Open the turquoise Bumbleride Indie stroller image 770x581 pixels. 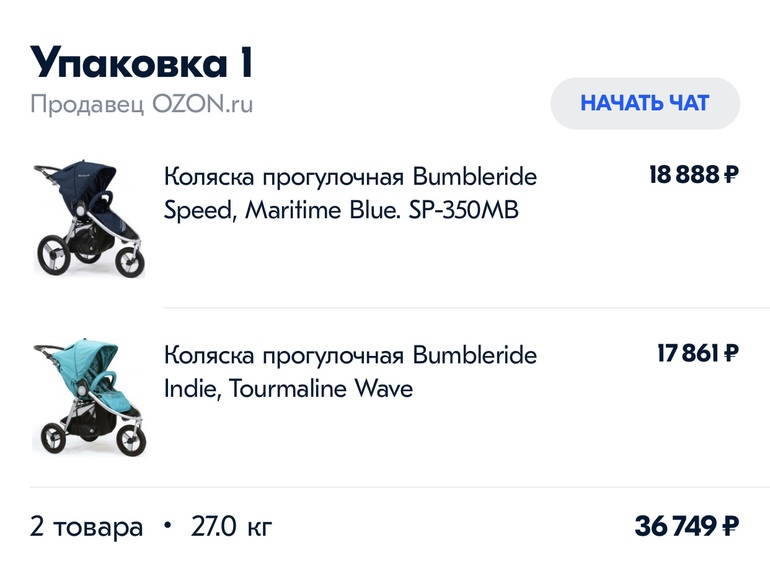[x=88, y=398]
